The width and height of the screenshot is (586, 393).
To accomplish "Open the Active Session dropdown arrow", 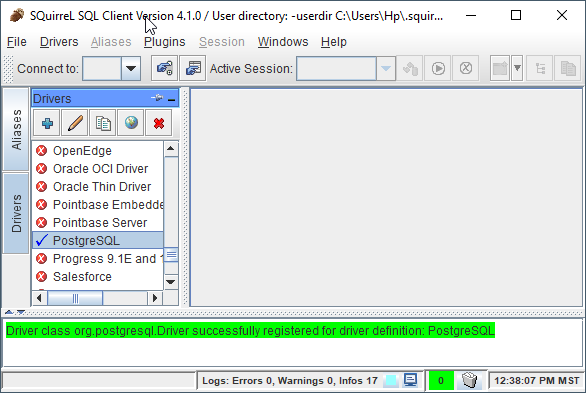I will tap(386, 68).
